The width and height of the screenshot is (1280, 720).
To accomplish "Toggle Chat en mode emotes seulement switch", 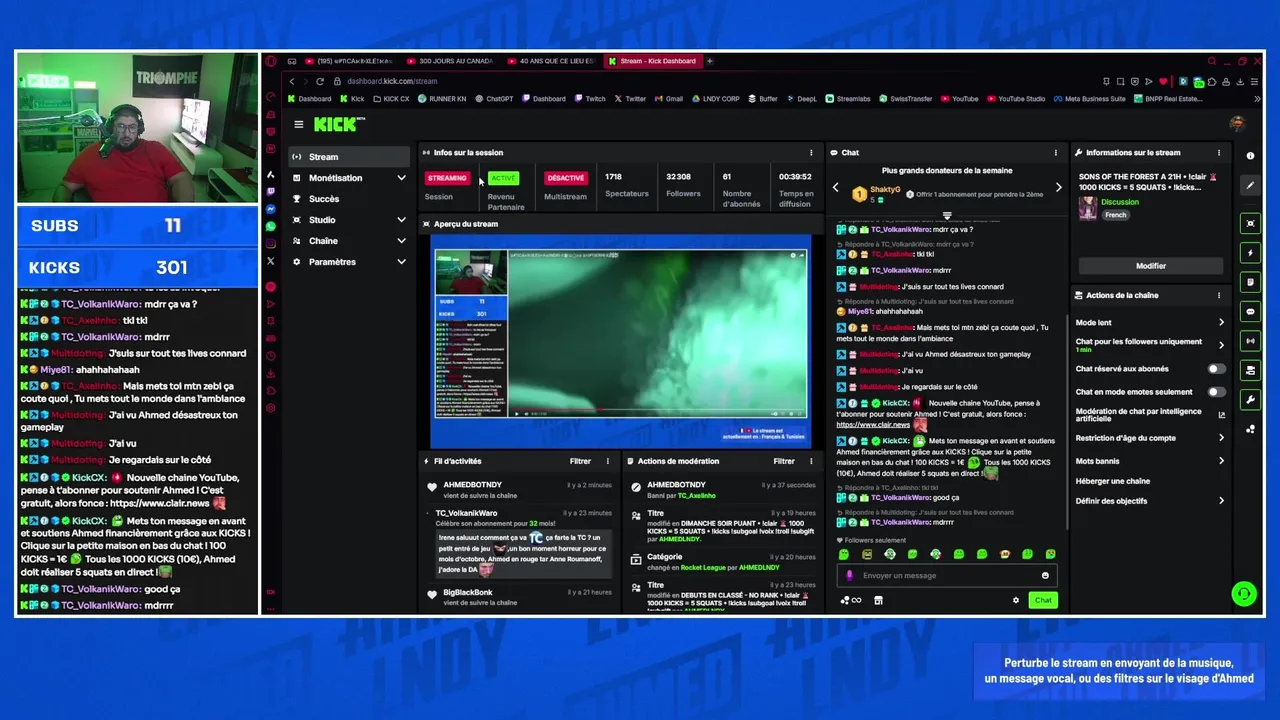I will click(x=1215, y=391).
